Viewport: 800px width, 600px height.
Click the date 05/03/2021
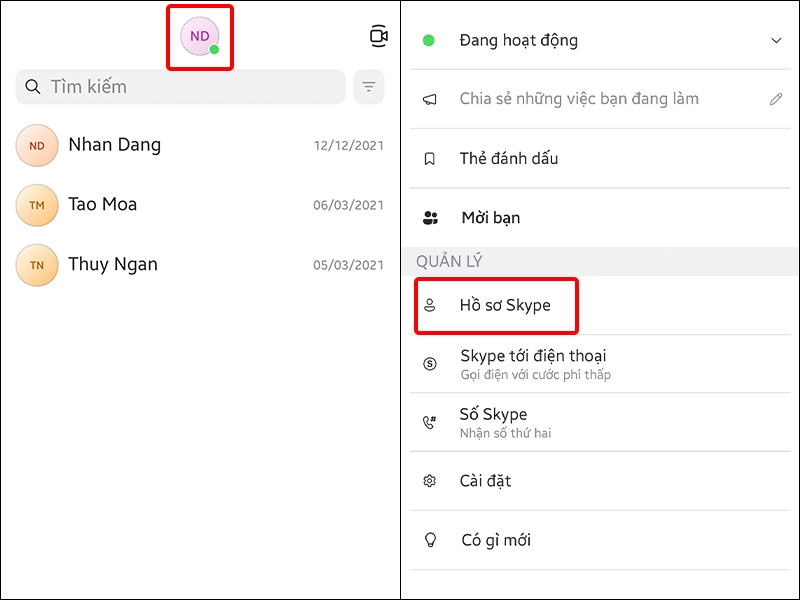348,265
